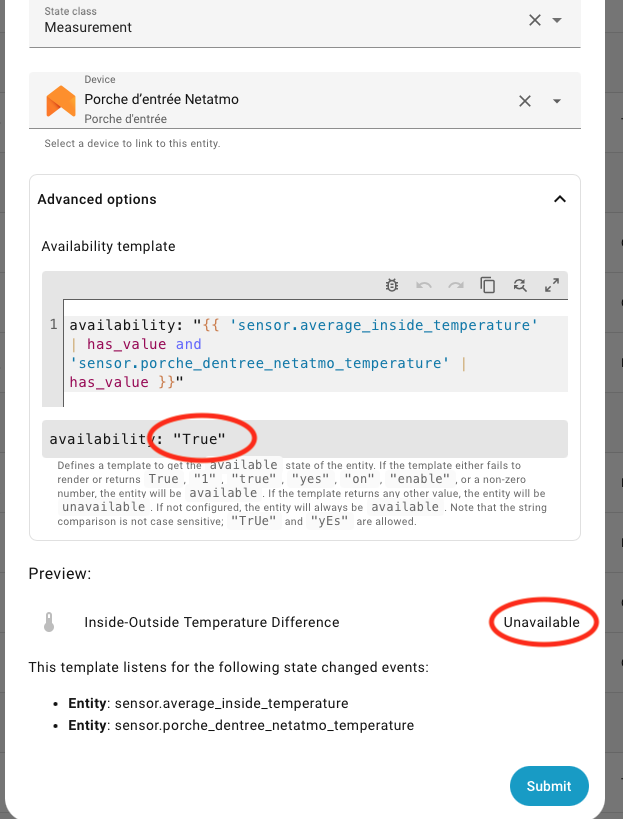
Task: Click the availability "True" result line
Action: coord(138,438)
